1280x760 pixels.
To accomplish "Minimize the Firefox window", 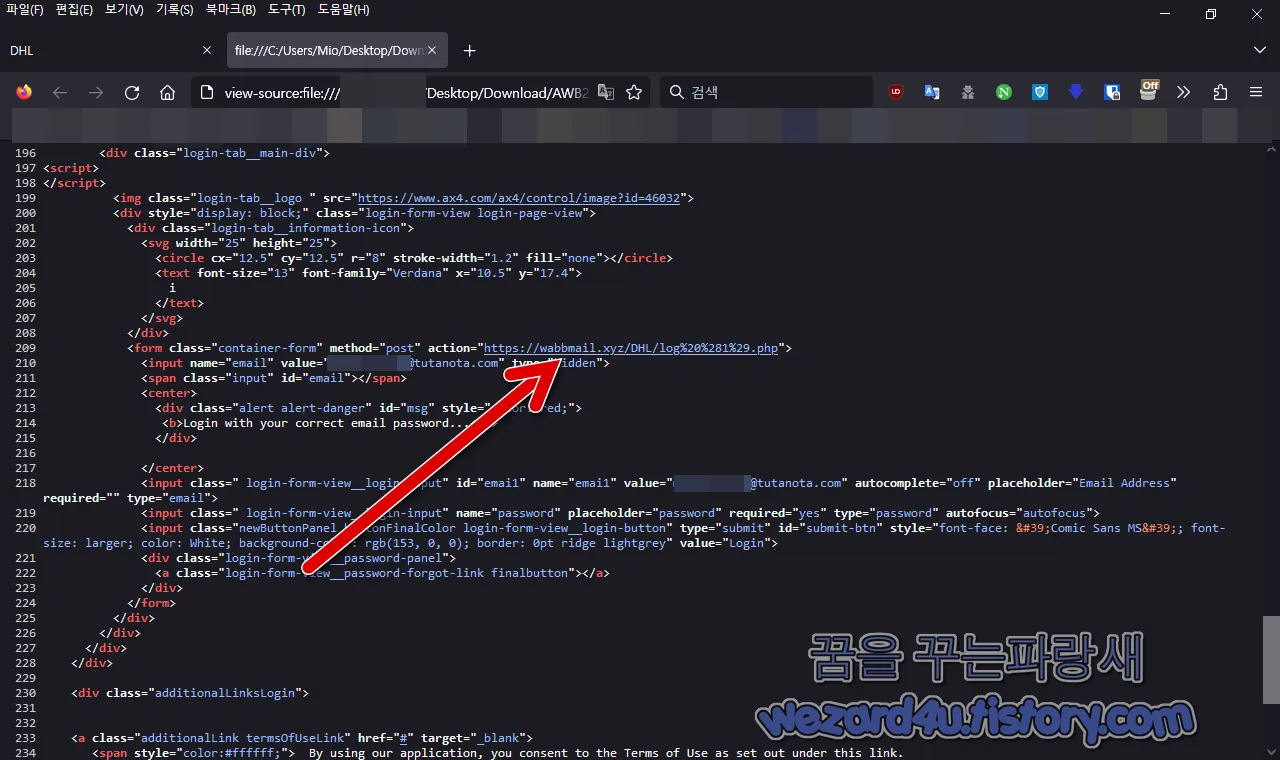I will tap(1165, 14).
